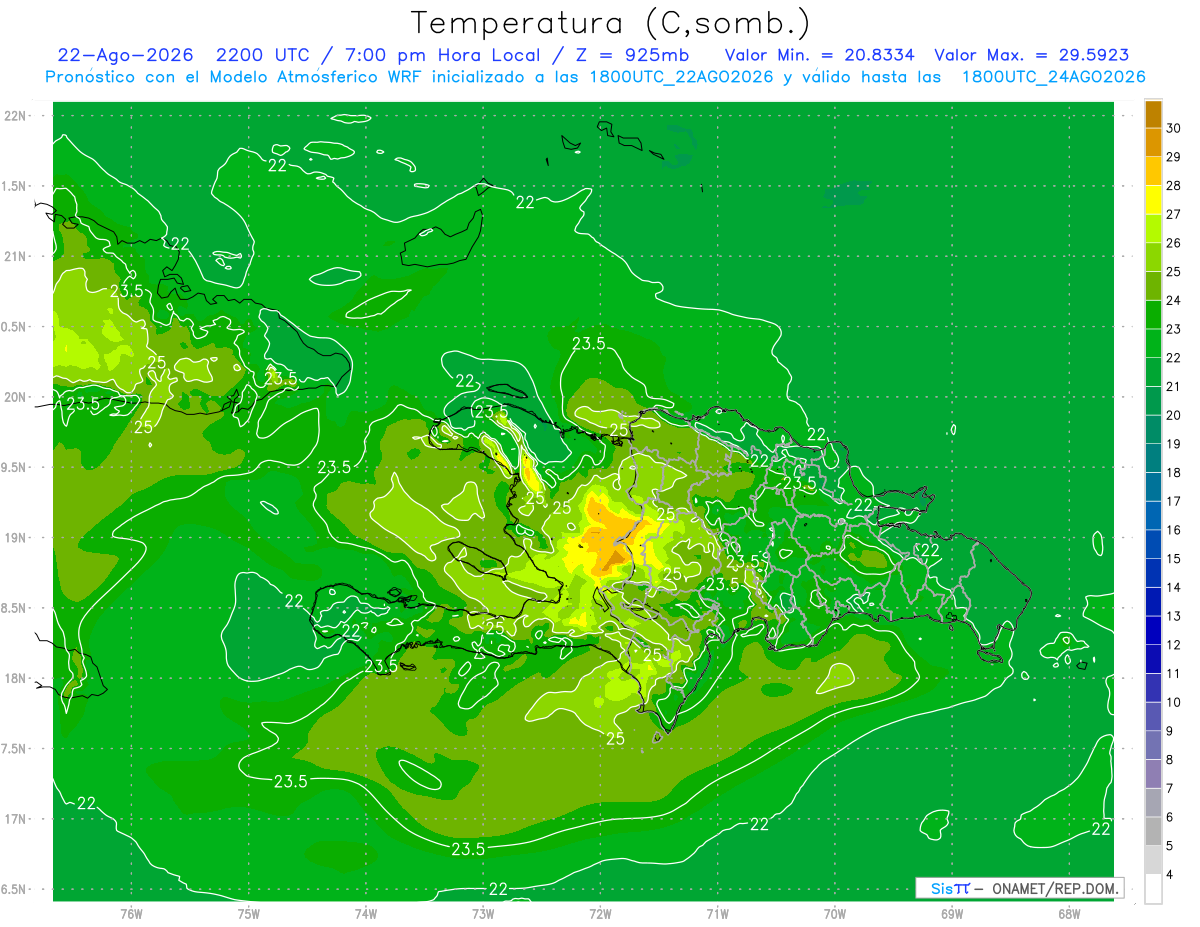
Task: Click the "76W" longitude label
Action: pyautogui.click(x=131, y=914)
